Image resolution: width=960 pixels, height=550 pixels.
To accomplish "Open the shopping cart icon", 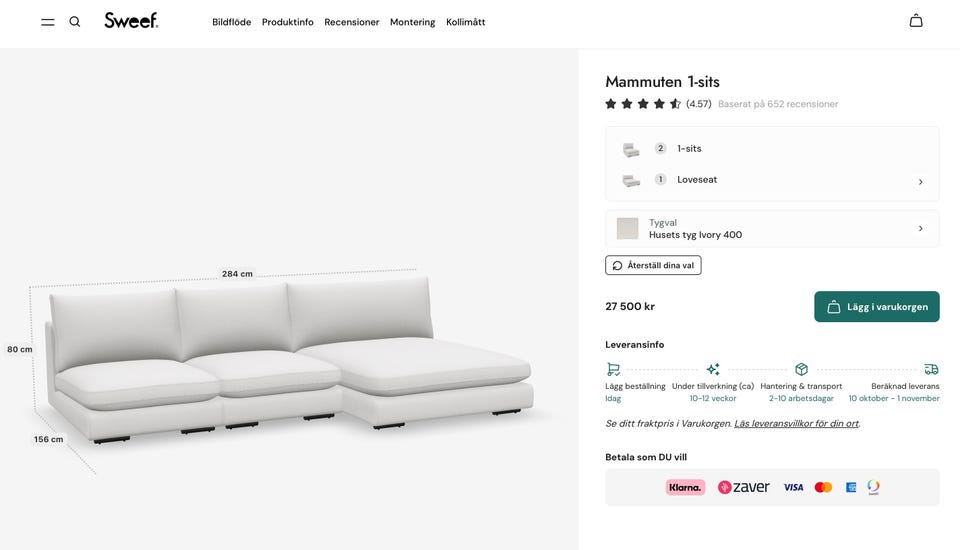I will 916,21.
